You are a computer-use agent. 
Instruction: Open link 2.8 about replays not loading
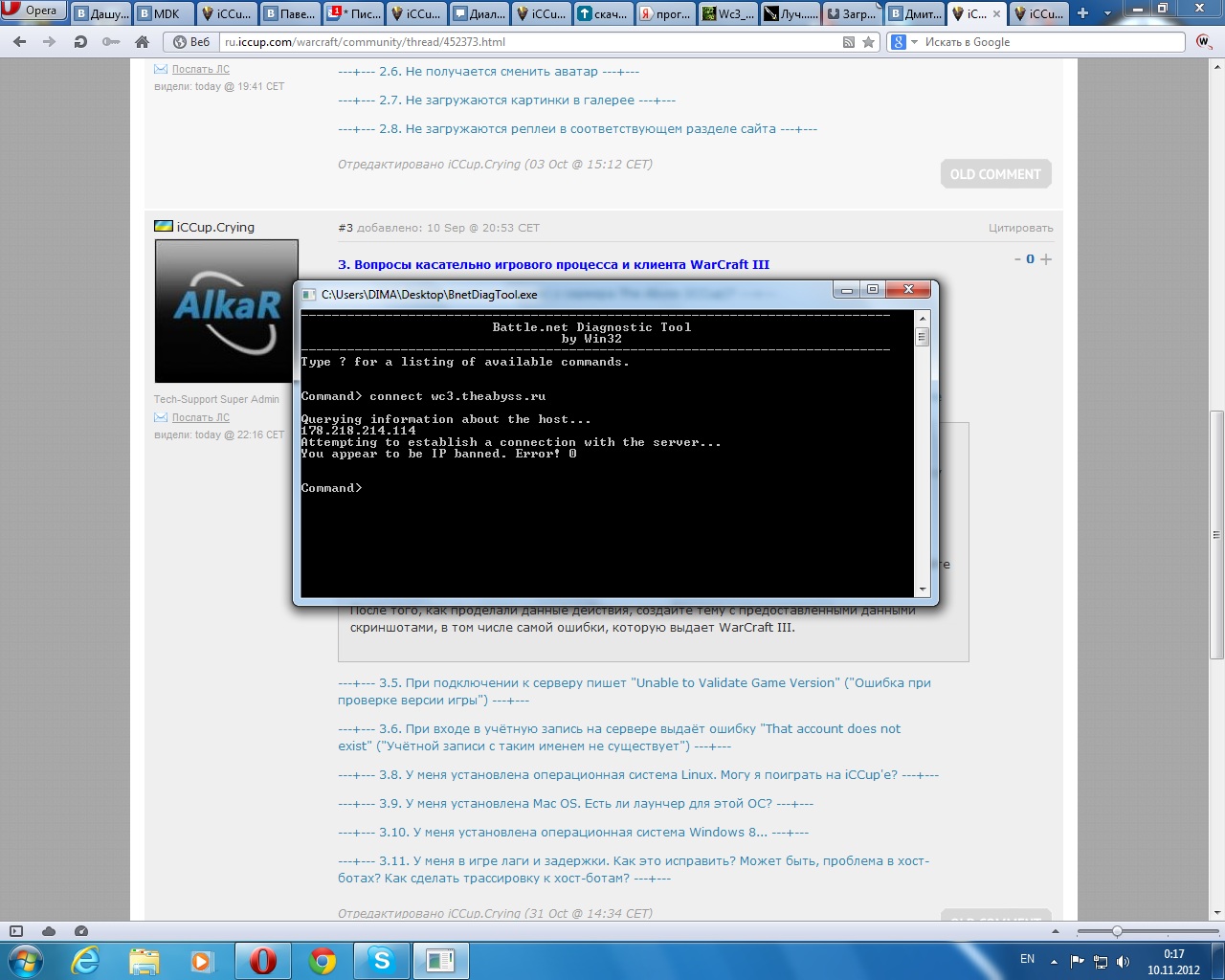[577, 129]
